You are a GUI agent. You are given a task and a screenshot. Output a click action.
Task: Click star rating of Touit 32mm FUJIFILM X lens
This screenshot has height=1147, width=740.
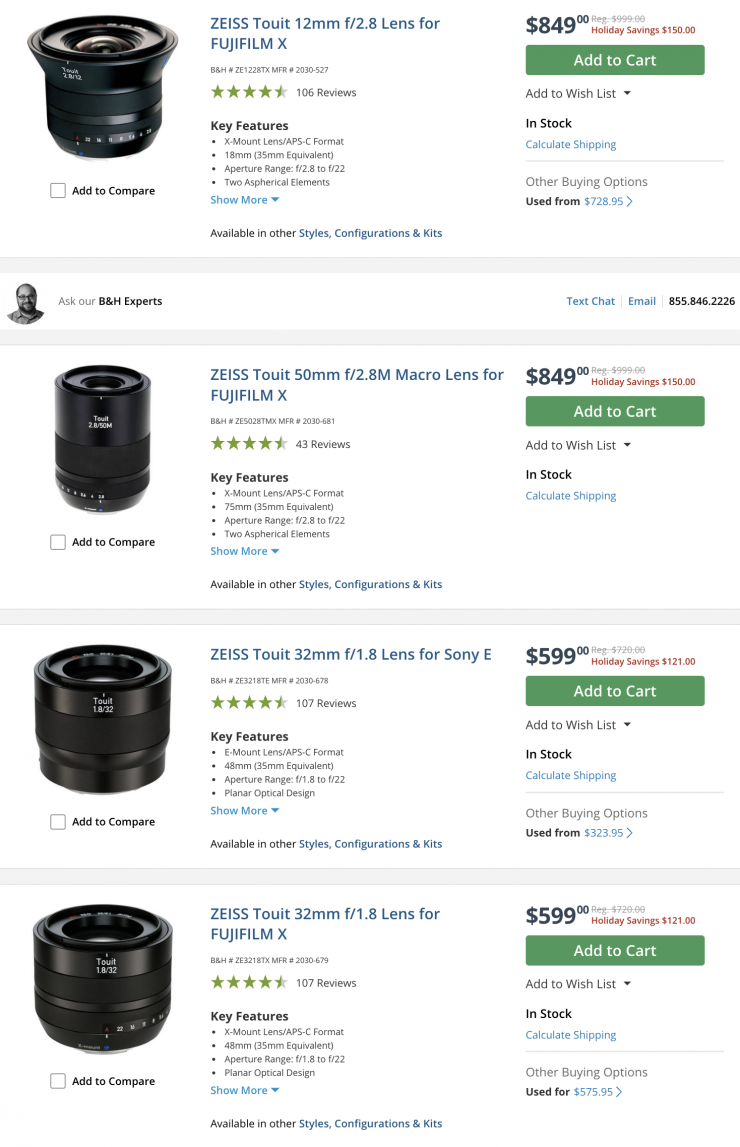click(249, 983)
